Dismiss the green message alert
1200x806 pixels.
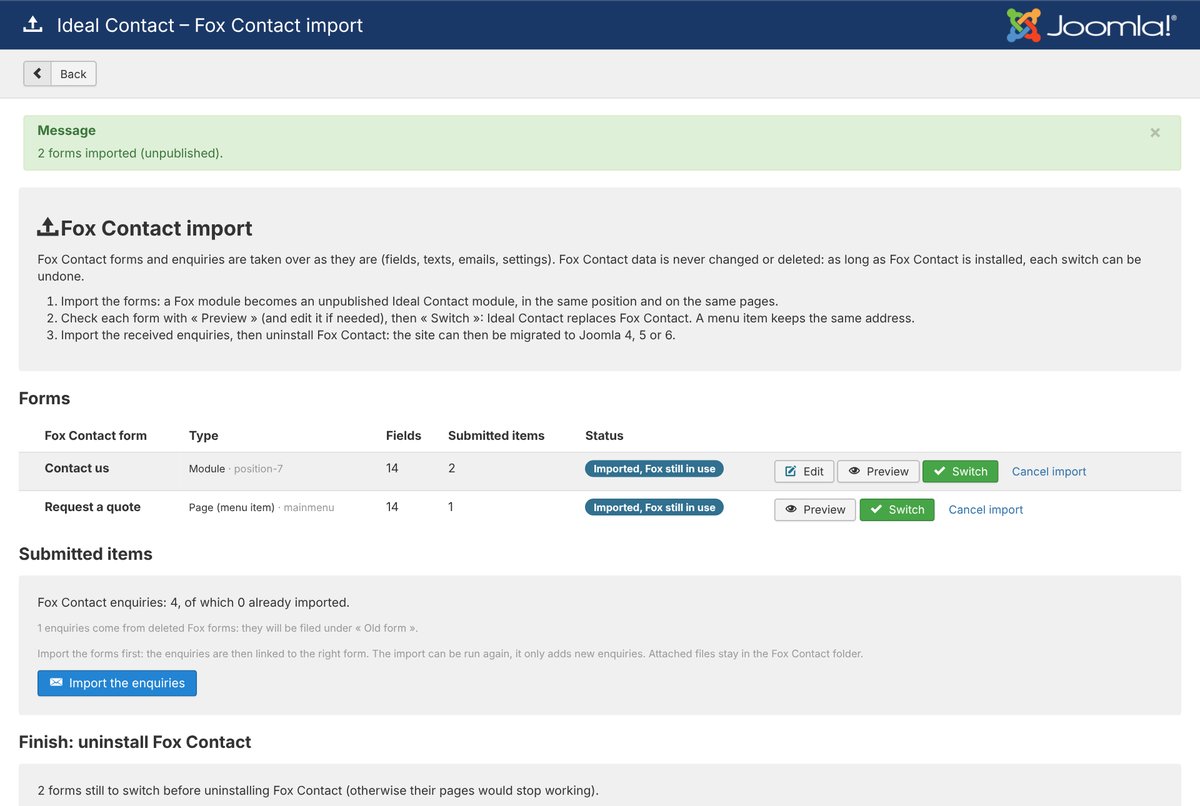click(1155, 132)
